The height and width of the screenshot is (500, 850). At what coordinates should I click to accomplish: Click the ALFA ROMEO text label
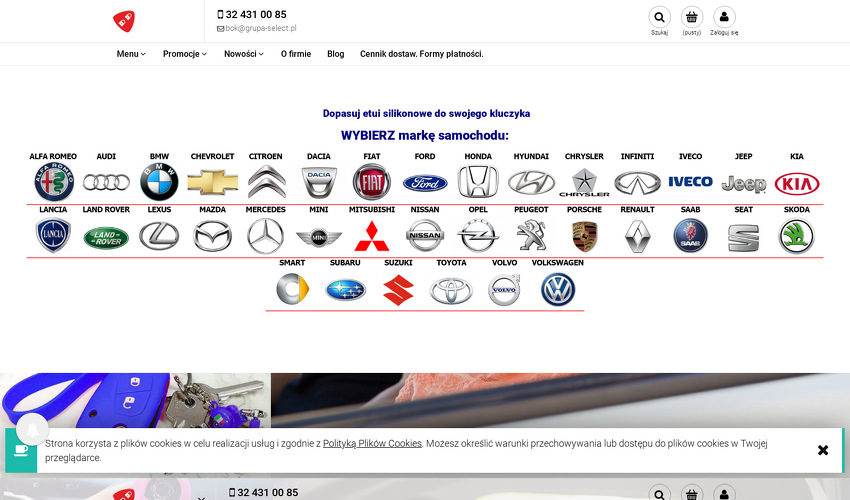[x=53, y=156]
